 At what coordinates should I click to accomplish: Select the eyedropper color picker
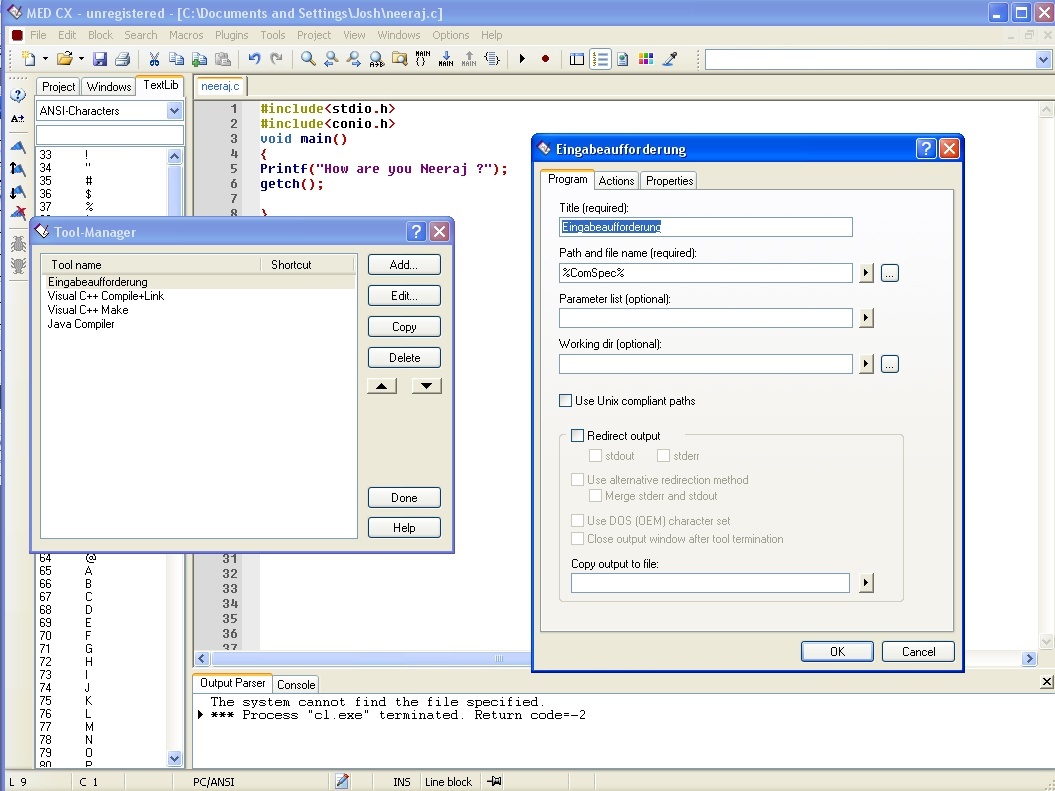pyautogui.click(x=668, y=59)
